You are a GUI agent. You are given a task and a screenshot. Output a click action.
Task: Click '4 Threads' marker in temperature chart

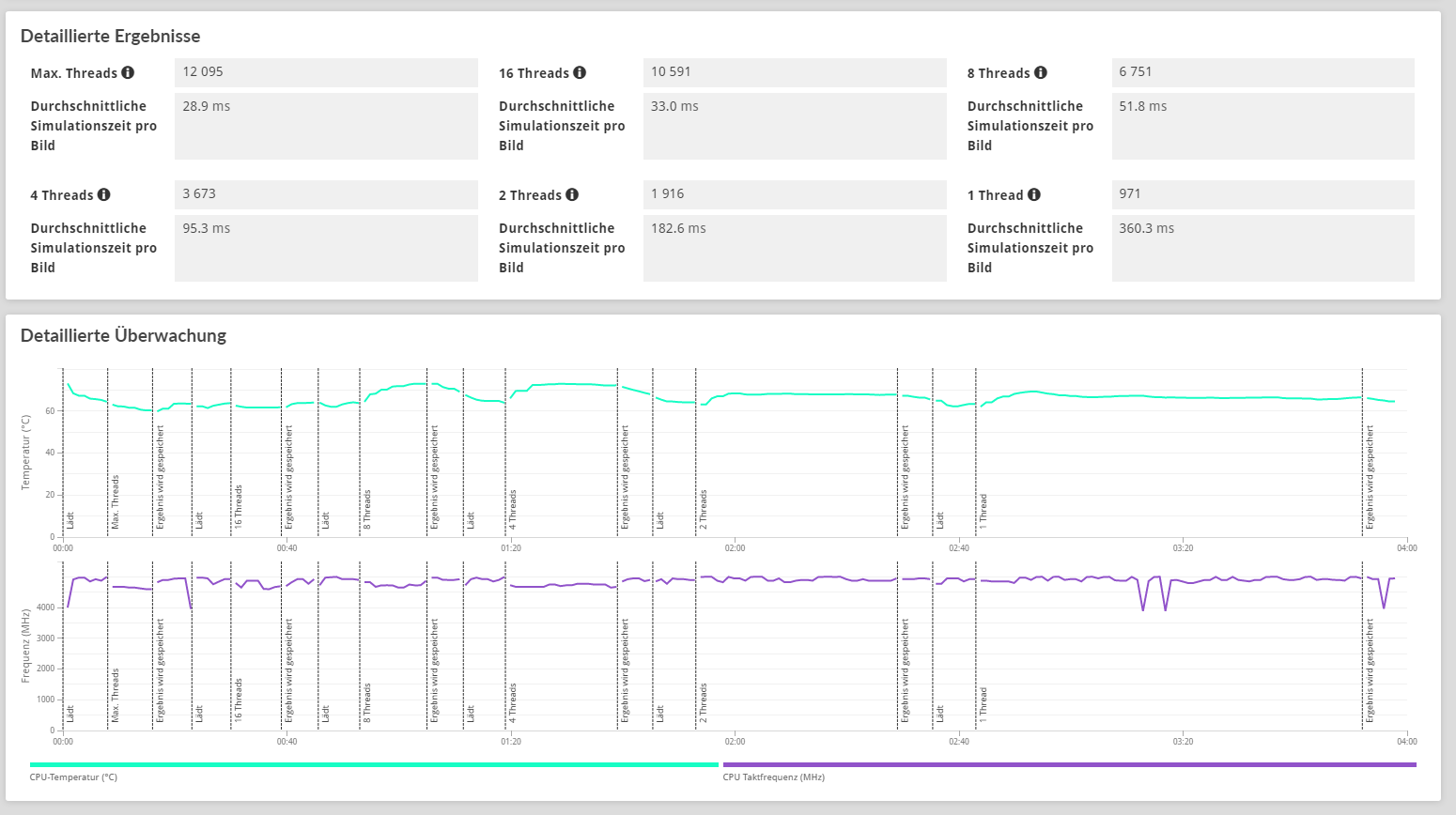click(513, 509)
